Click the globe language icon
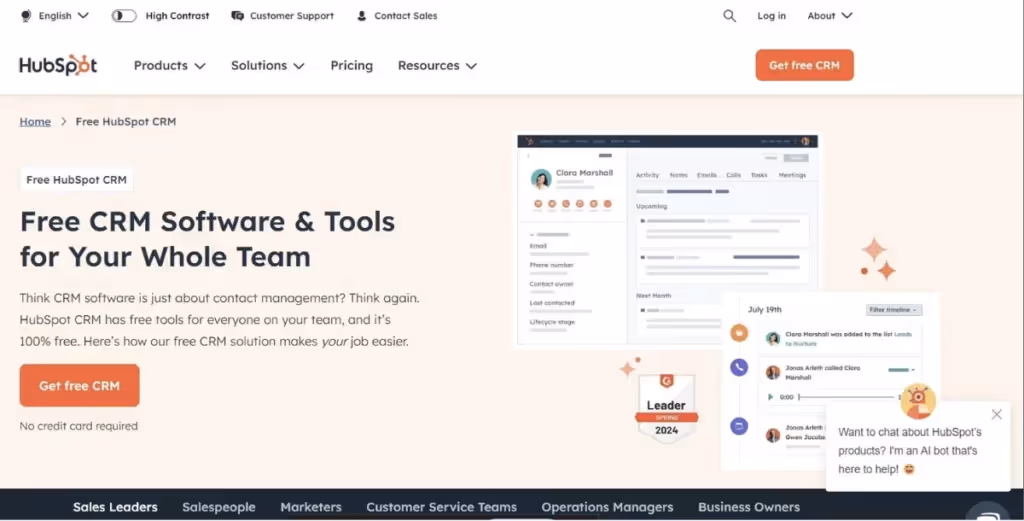1024x521 pixels. coord(25,16)
